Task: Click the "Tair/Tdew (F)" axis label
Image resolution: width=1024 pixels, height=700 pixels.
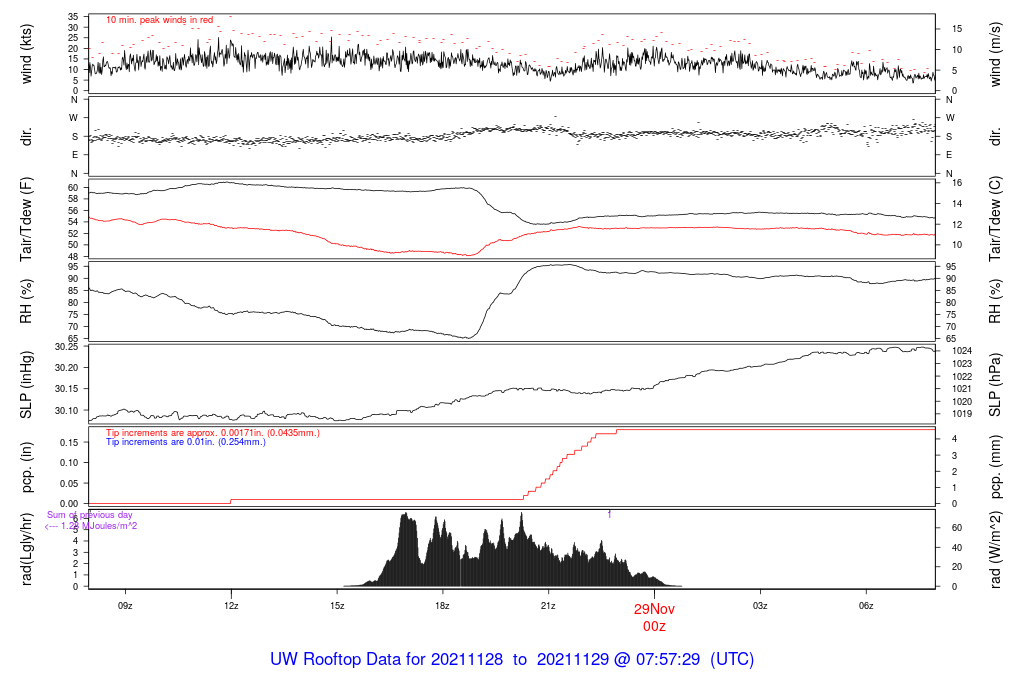Action: [26, 219]
